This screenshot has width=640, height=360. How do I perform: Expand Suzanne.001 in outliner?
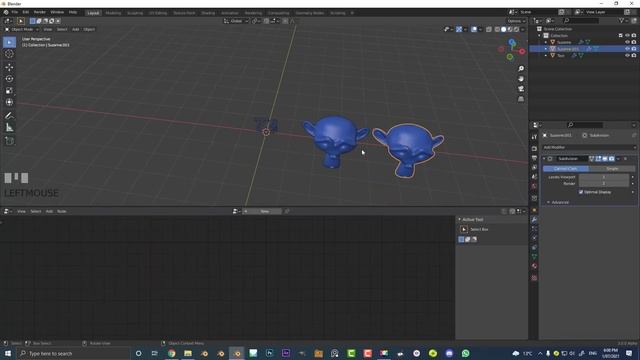tap(546, 49)
